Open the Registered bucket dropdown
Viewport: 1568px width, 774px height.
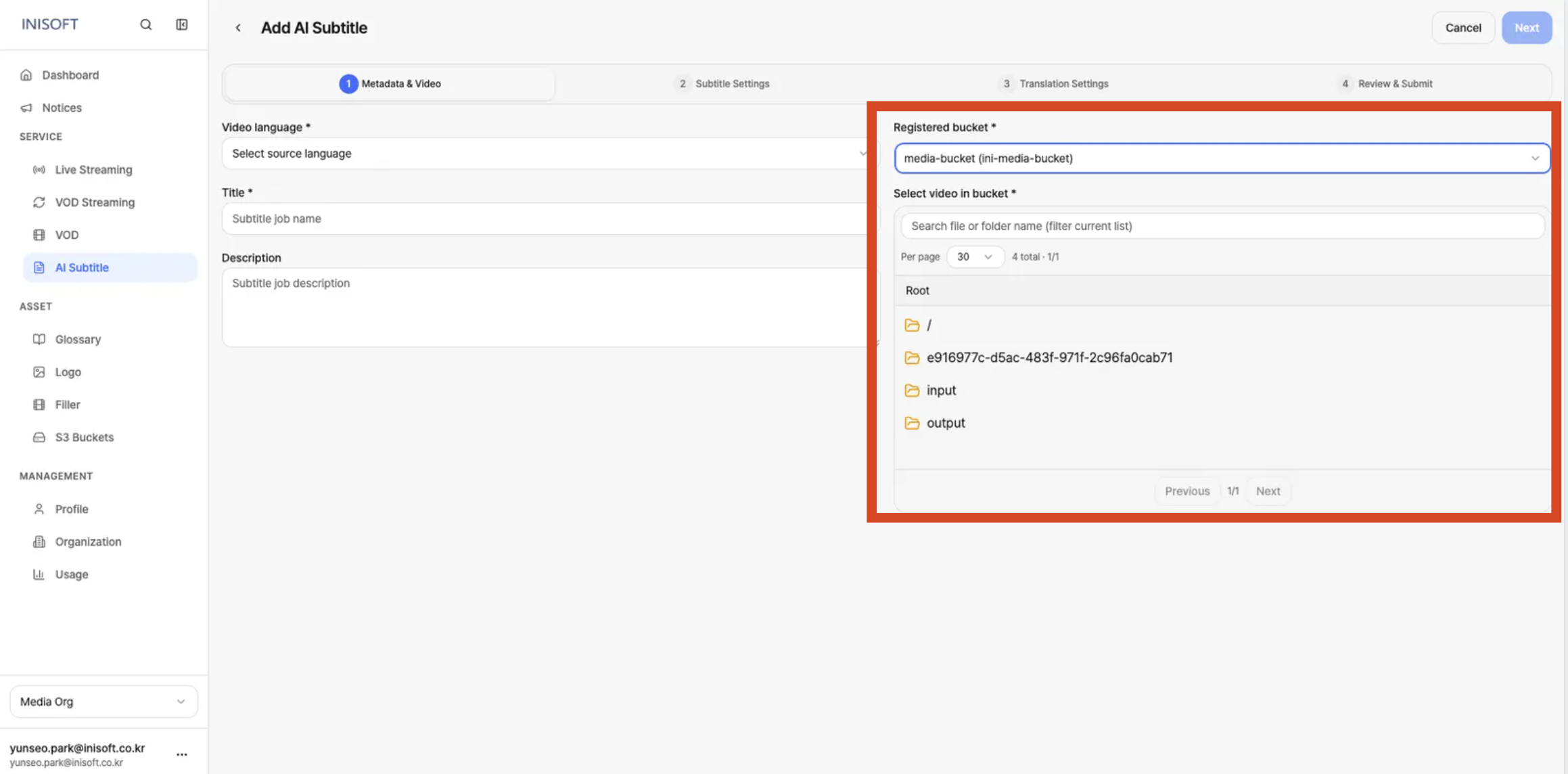[x=1222, y=158]
